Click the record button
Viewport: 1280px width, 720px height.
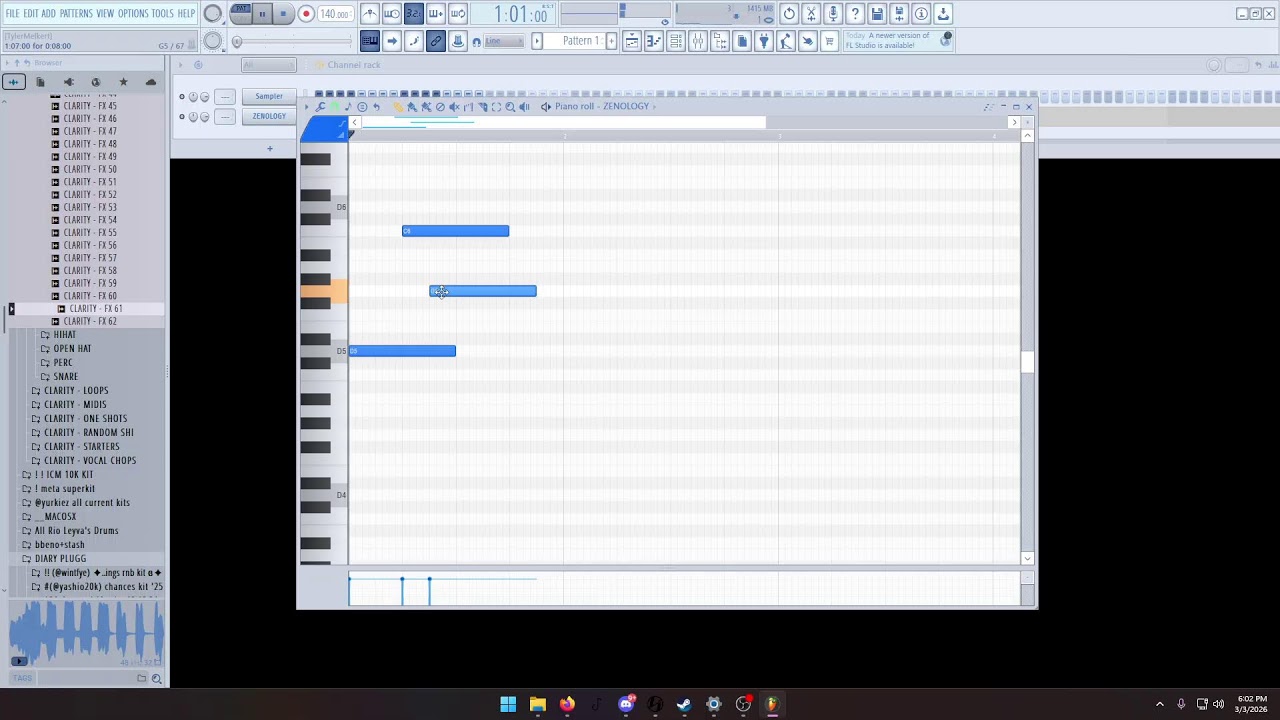point(306,14)
